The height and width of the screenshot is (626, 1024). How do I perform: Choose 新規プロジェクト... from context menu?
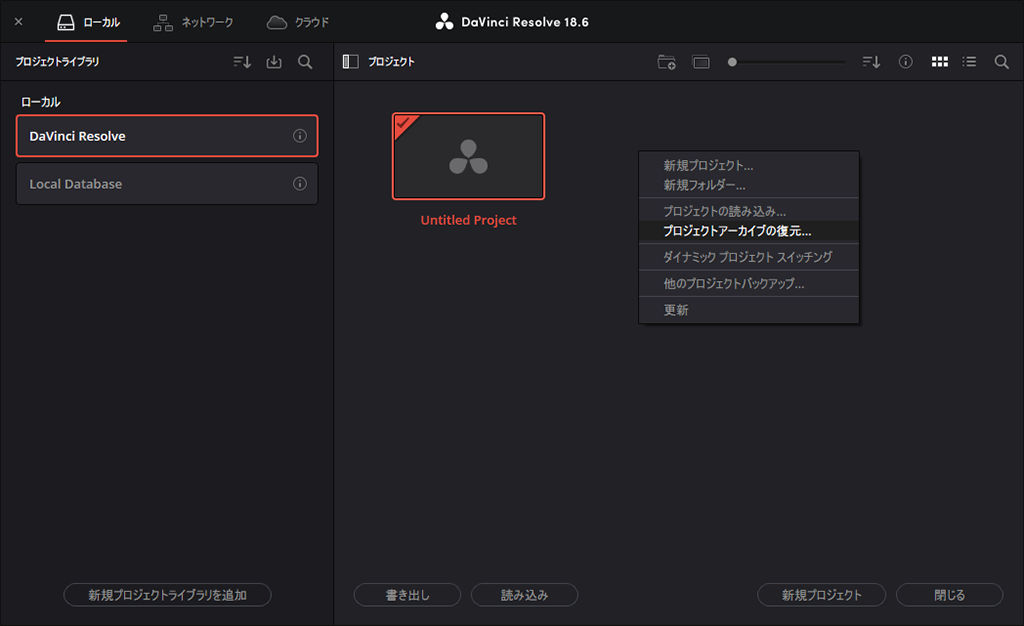point(748,166)
